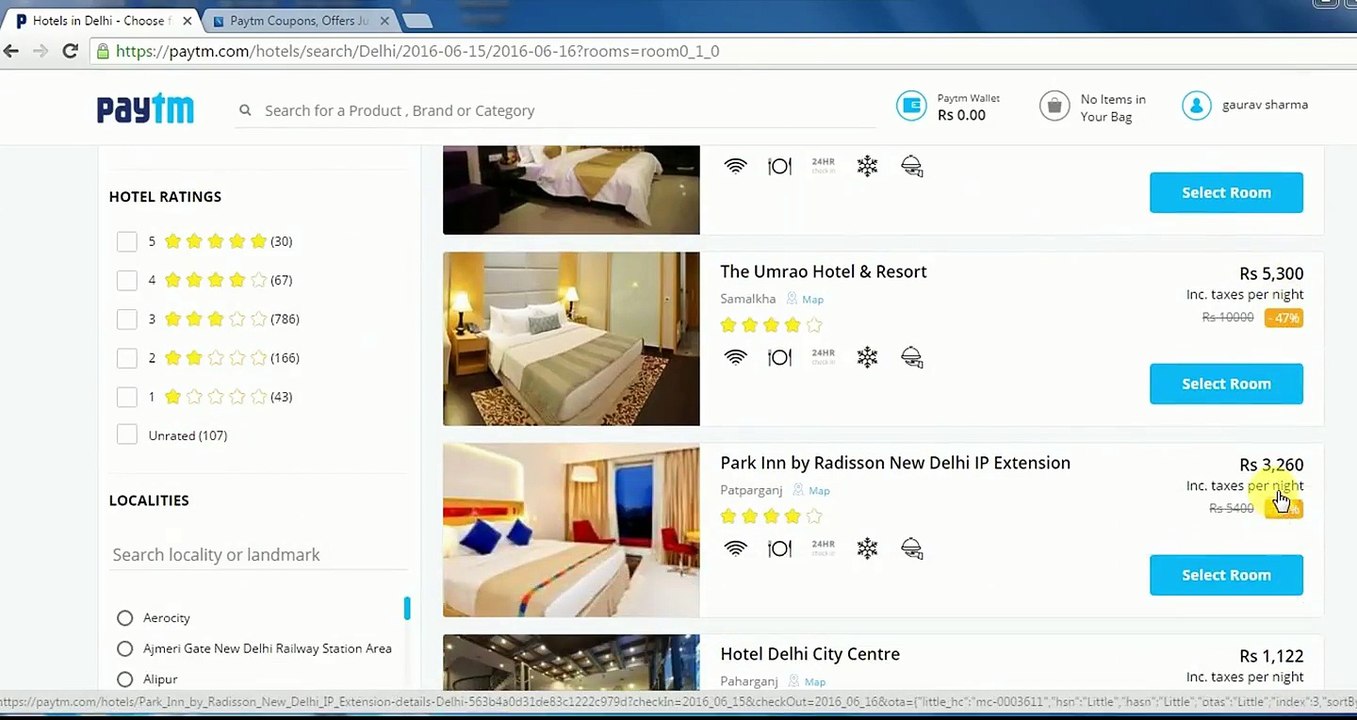Click restaurant amenity icon for Park Inn by Radisson
Viewport: 1357px width, 720px height.
click(x=780, y=548)
